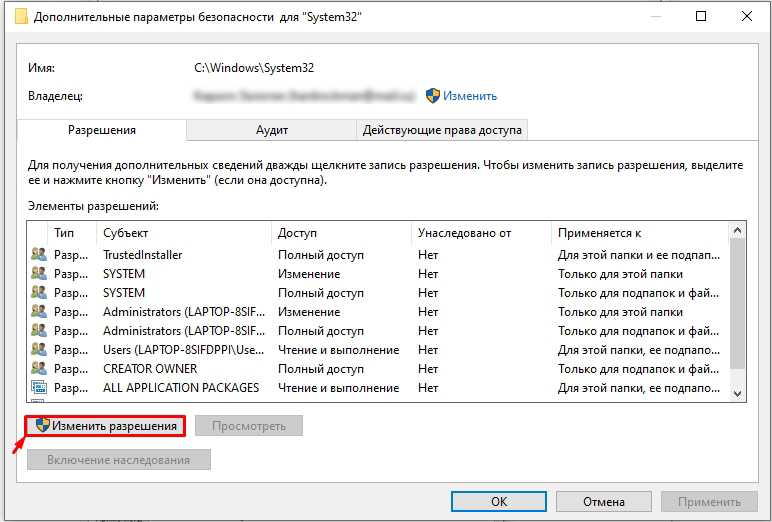Confirm with the OK button
This screenshot has height=522, width=772.
[499, 502]
